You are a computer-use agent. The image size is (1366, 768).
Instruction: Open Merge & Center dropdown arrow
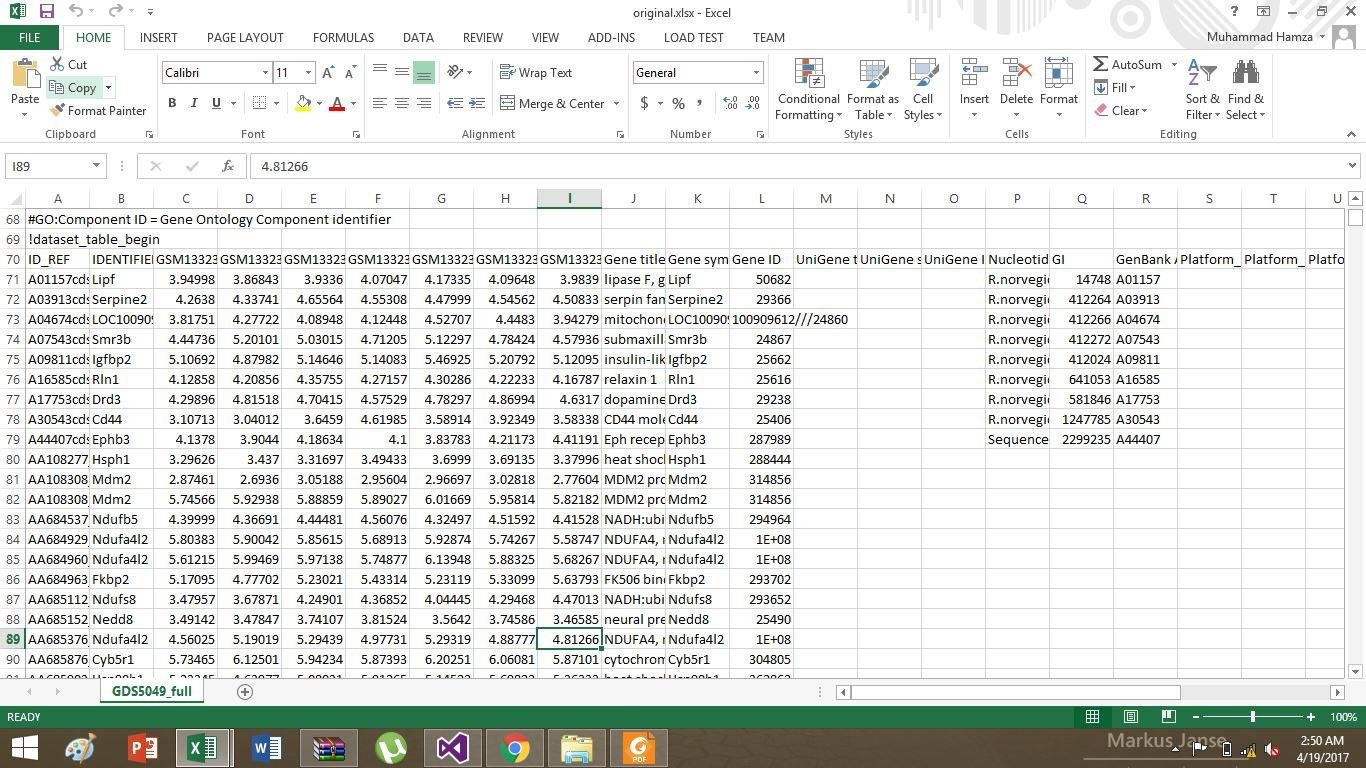(x=616, y=103)
